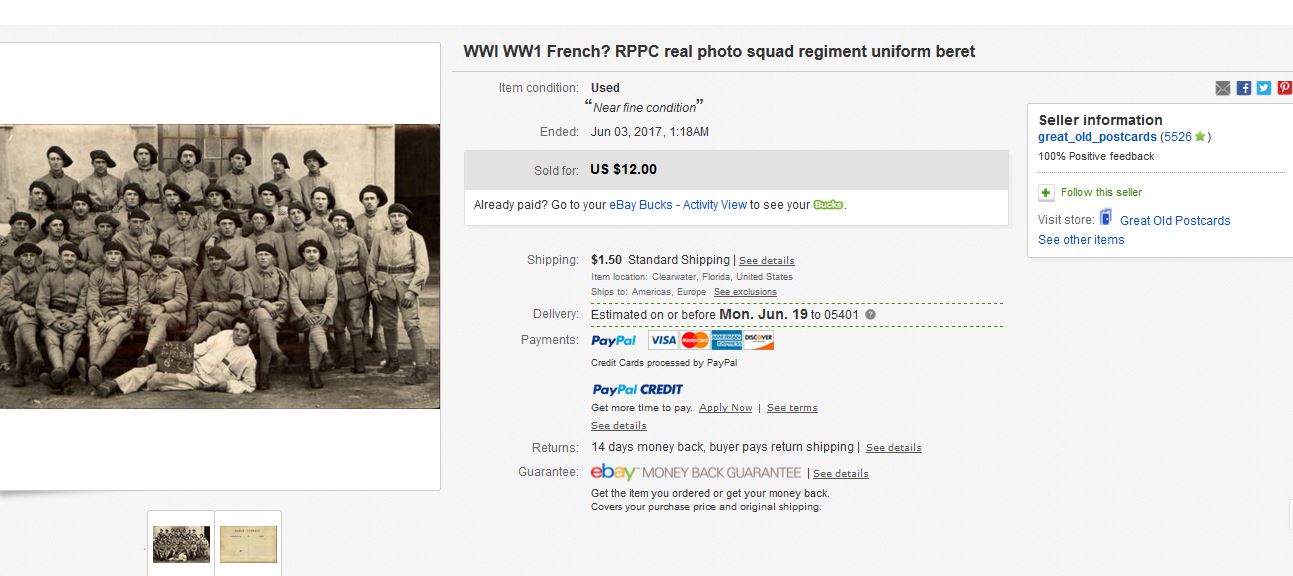Share listing by email envelope icon

click(x=1222, y=88)
